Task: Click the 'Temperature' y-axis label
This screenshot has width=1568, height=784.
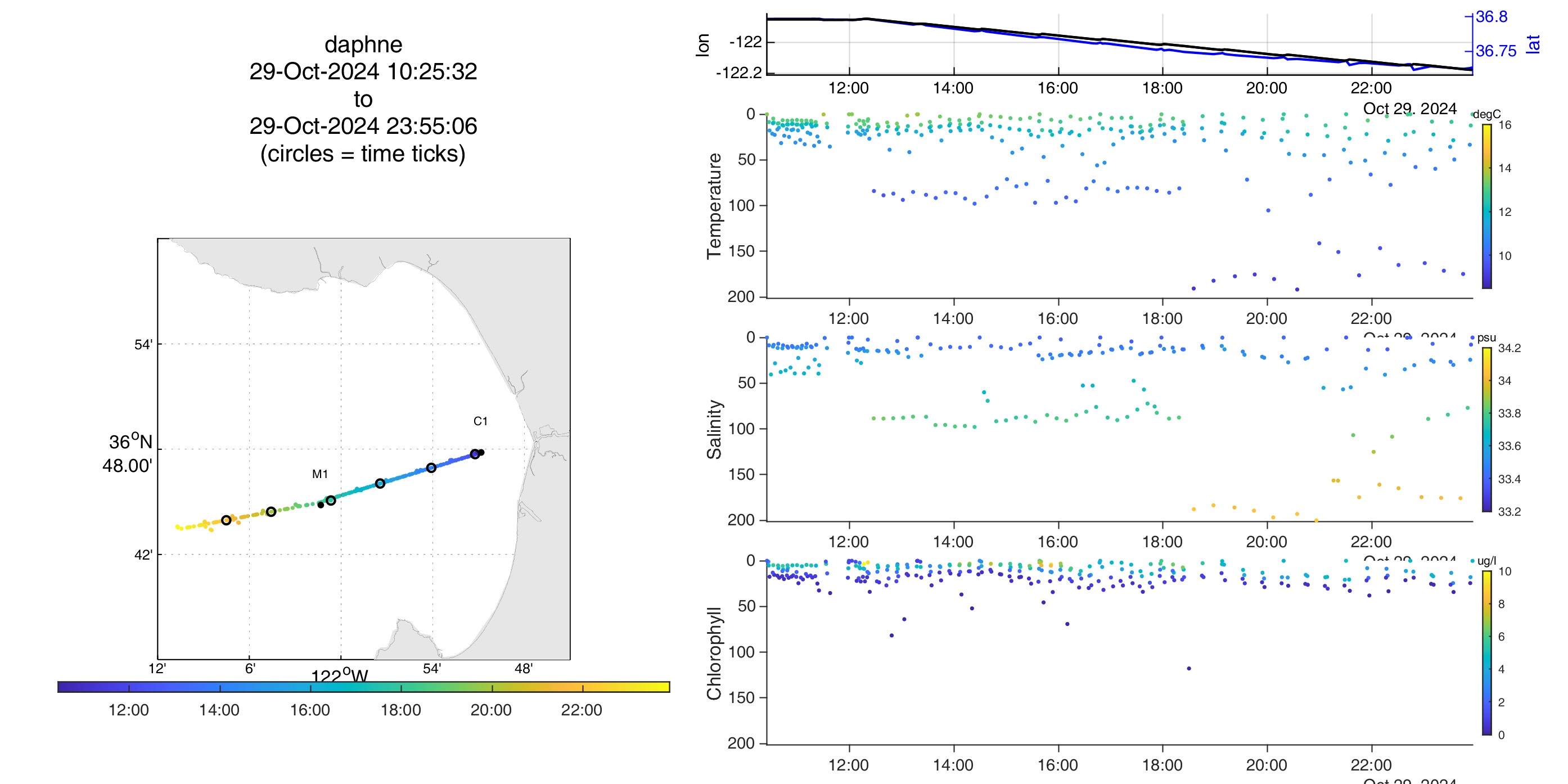Action: (714, 206)
